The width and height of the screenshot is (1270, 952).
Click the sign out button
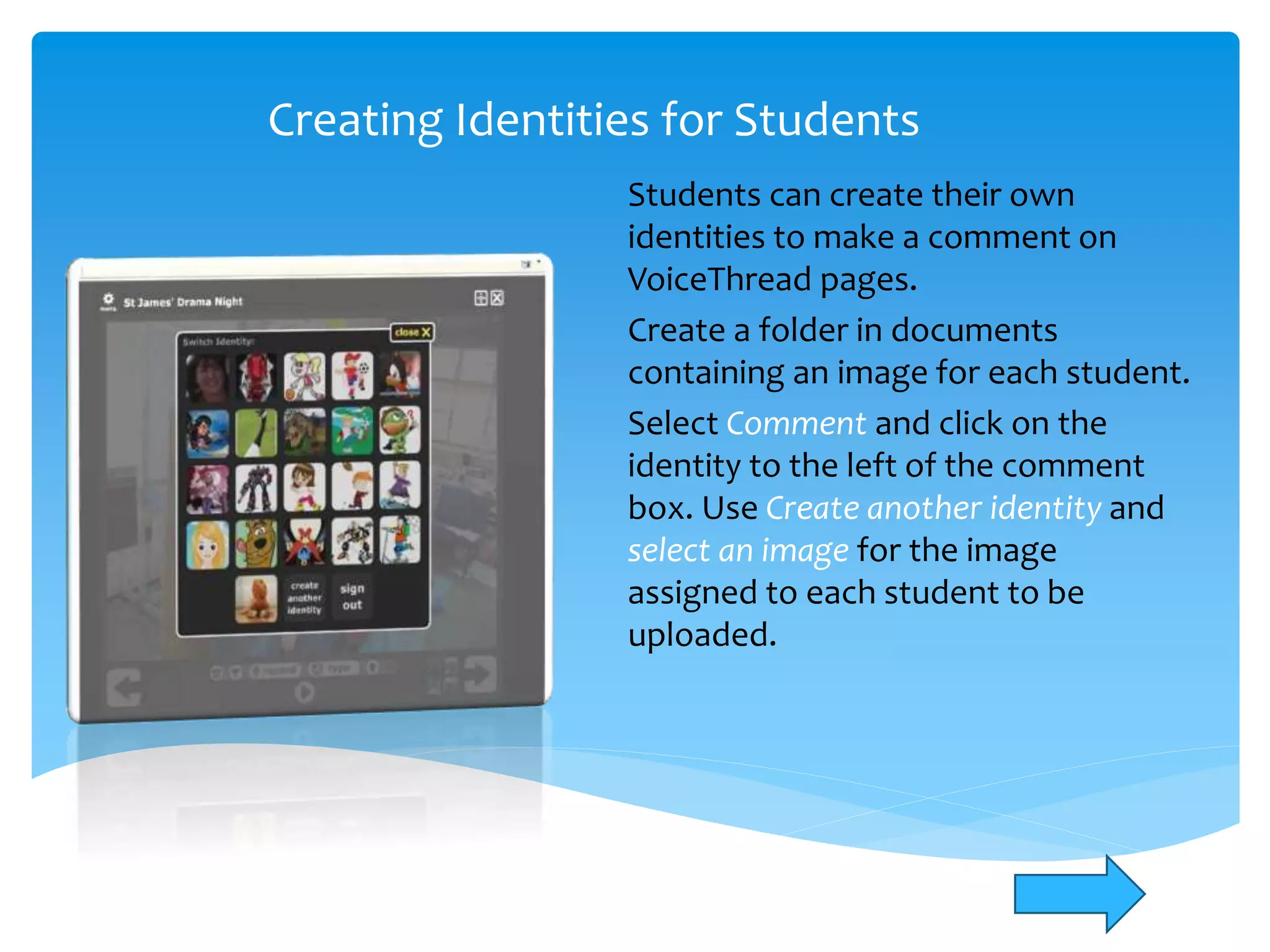tap(352, 596)
